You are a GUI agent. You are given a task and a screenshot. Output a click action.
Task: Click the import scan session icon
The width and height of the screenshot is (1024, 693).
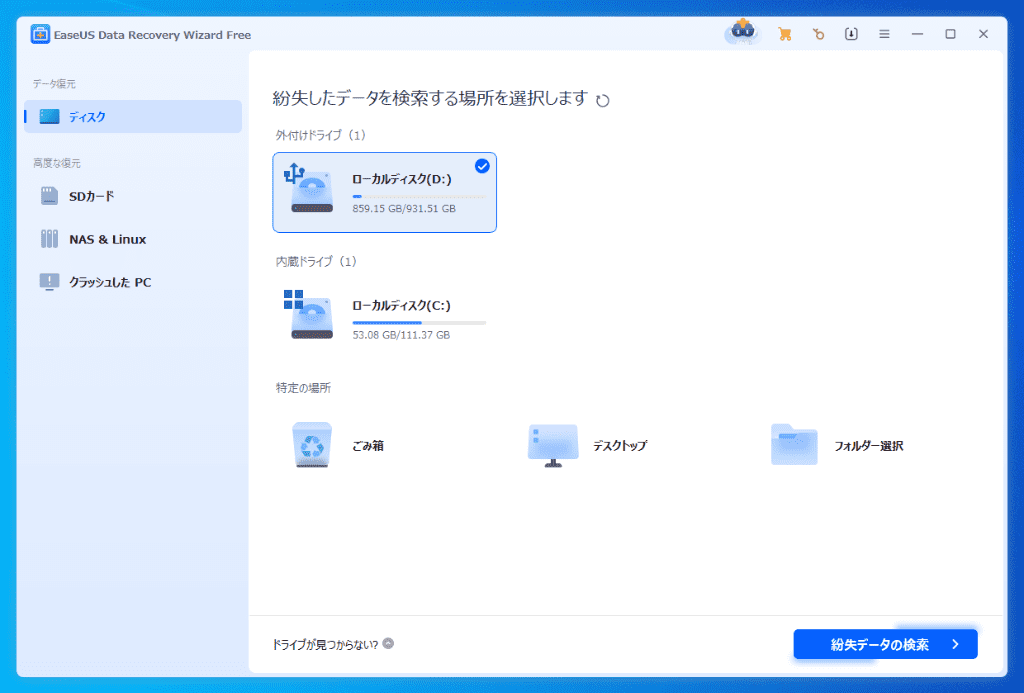tap(851, 34)
